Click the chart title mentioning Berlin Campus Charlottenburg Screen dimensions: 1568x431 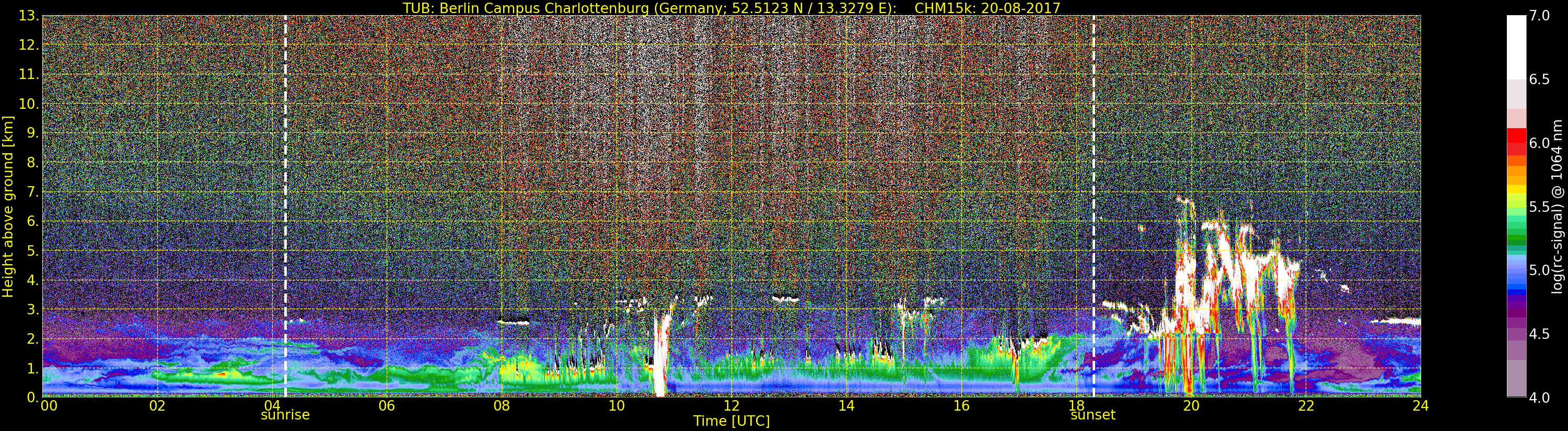[x=731, y=8]
